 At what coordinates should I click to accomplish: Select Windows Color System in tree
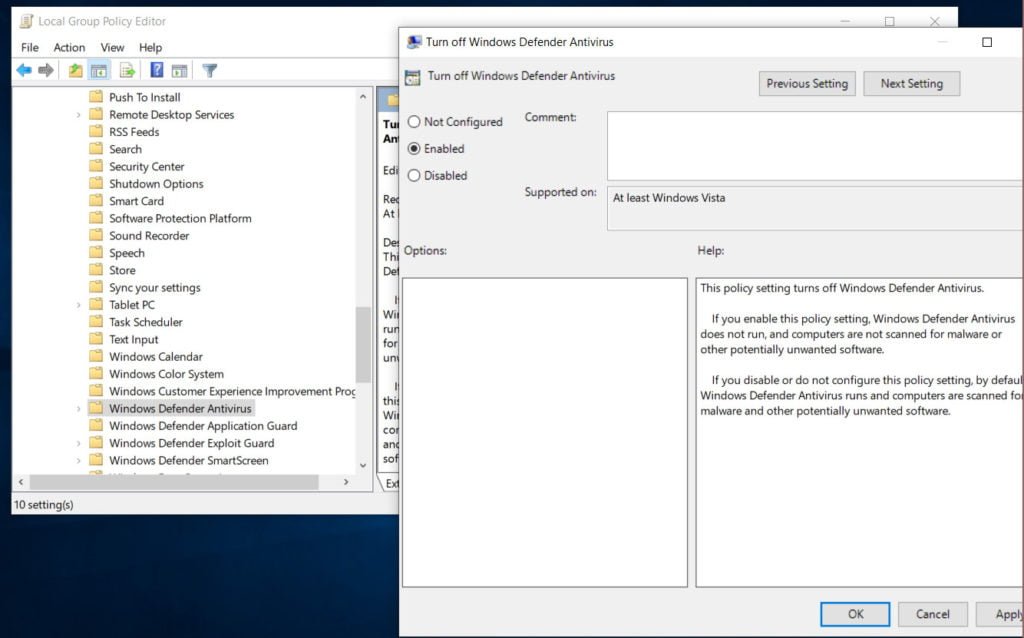[167, 374]
